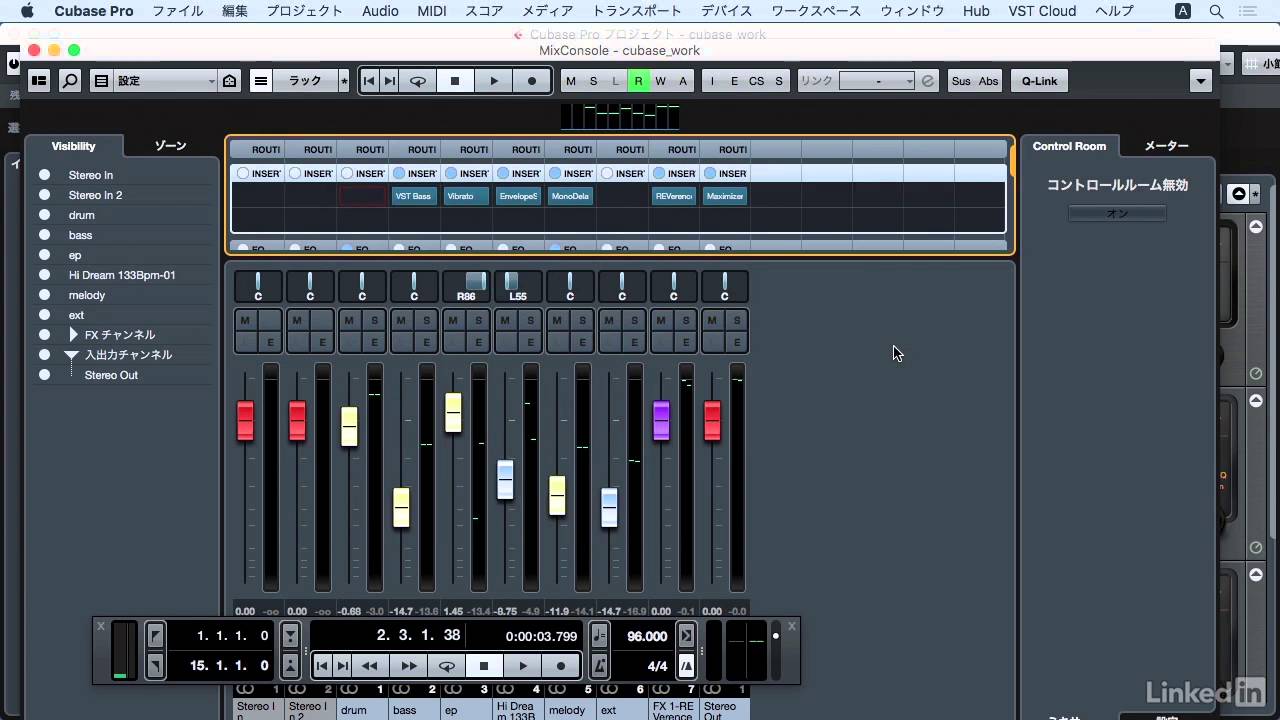This screenshot has height=720, width=1280.
Task: Toggle punch in icon in transport panel
Action: 290,635
